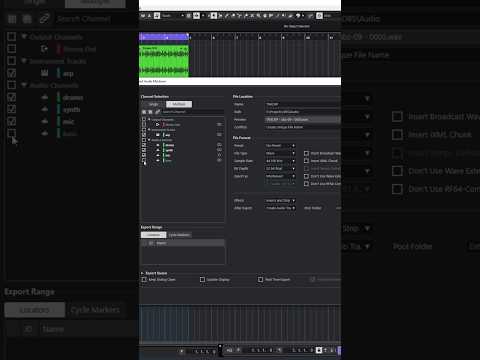Select large Locators tab in background panel

click(35, 310)
